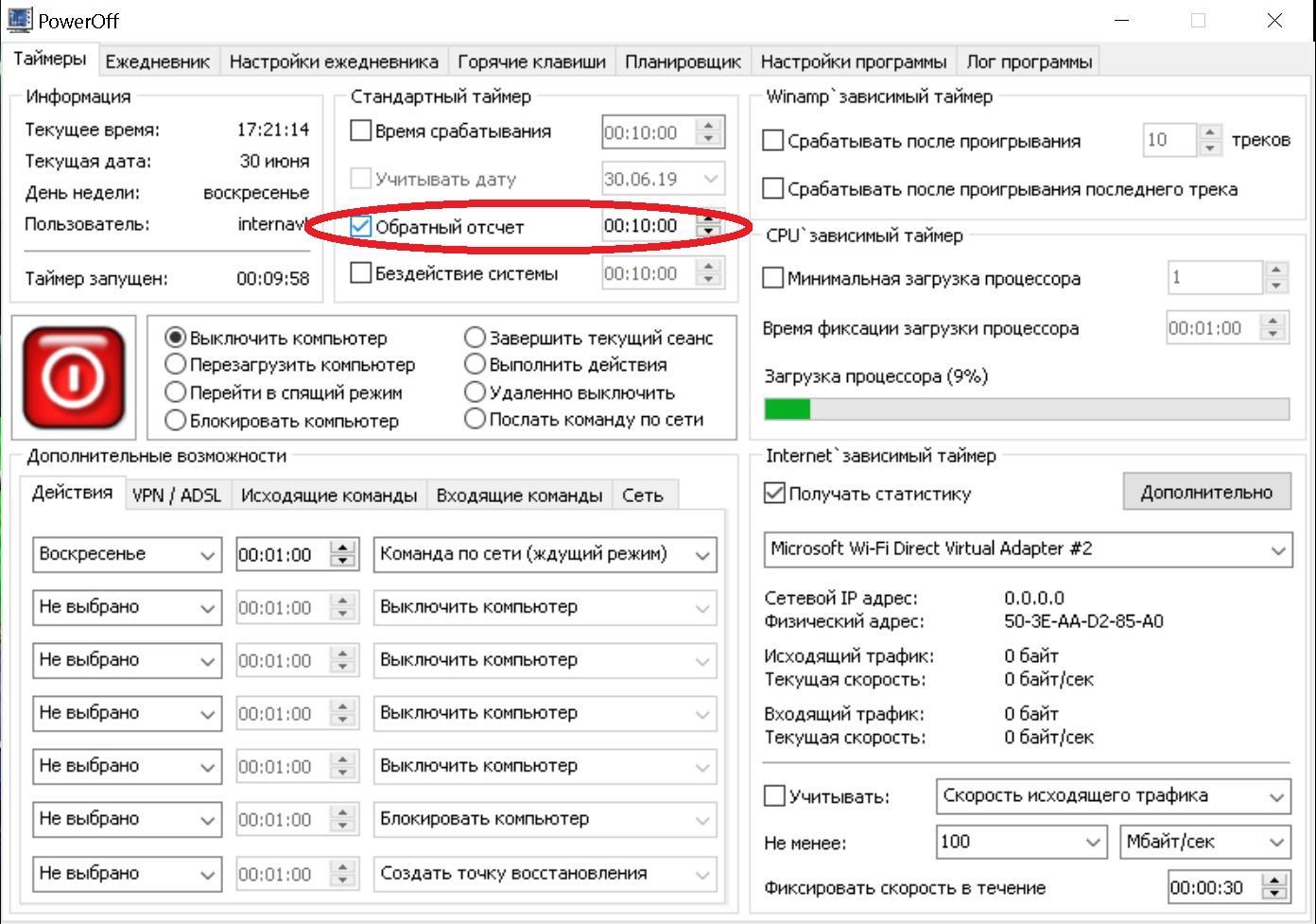This screenshot has width=1316, height=924.
Task: Select the Сеть sub-tab
Action: pyautogui.click(x=643, y=496)
